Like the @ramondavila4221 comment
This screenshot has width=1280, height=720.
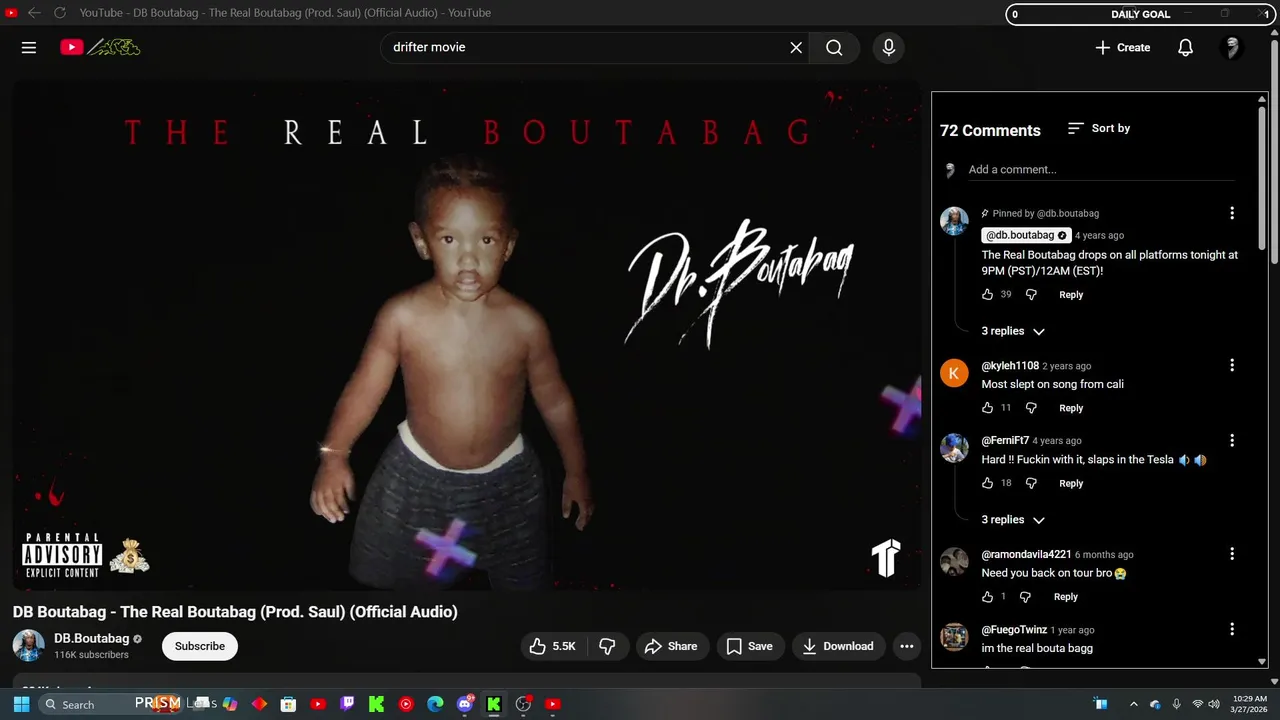coord(987,597)
